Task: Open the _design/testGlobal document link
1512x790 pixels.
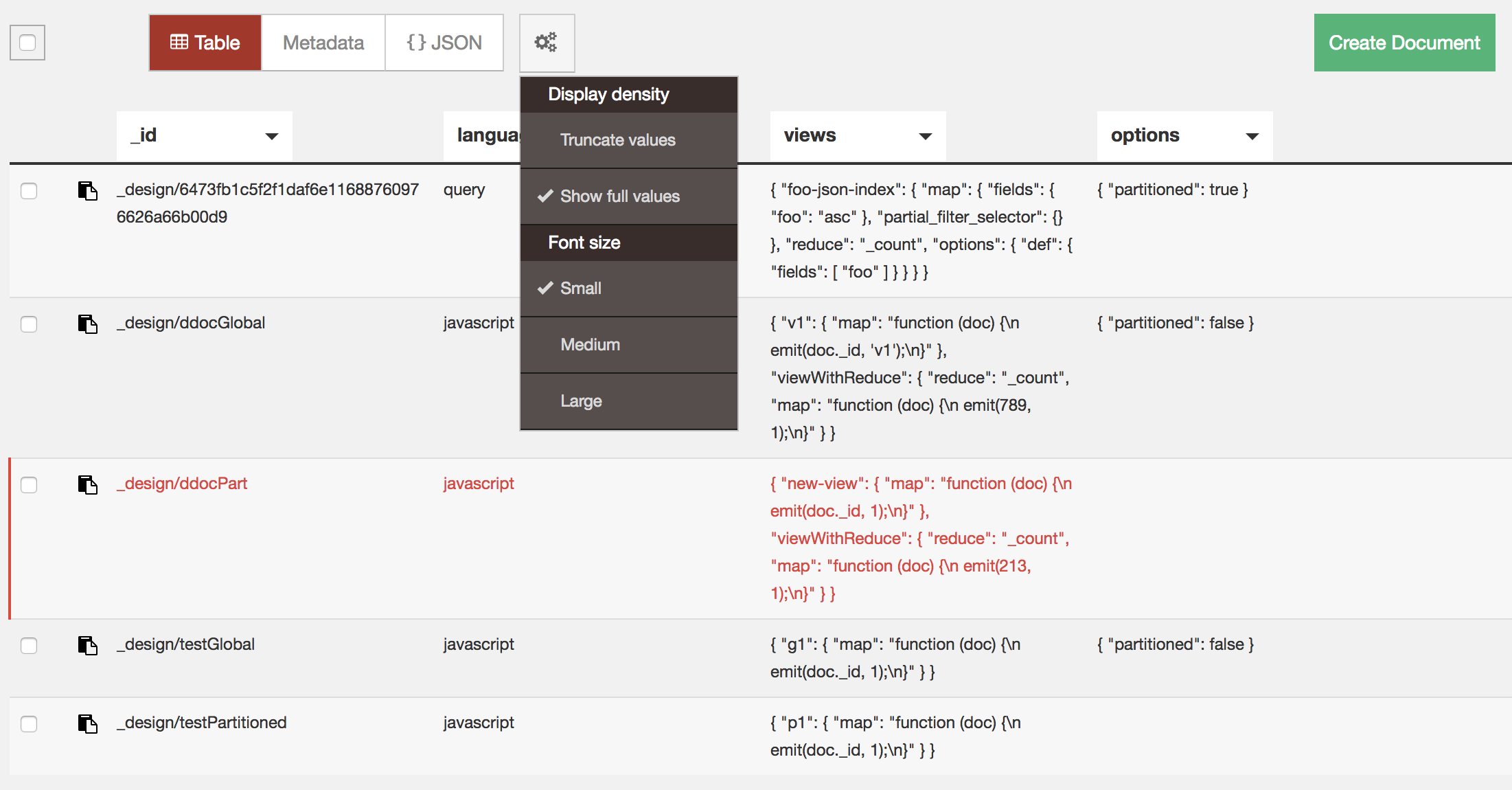Action: point(185,644)
